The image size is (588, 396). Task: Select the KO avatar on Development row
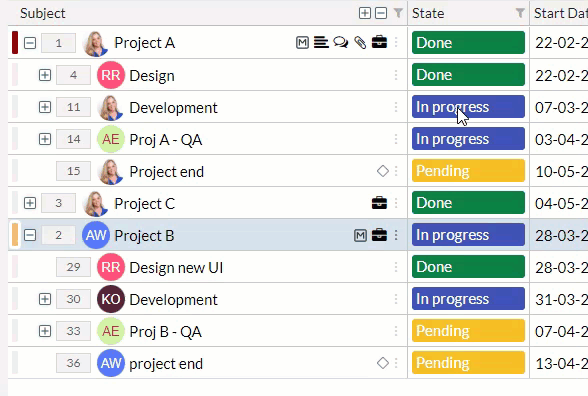(111, 299)
